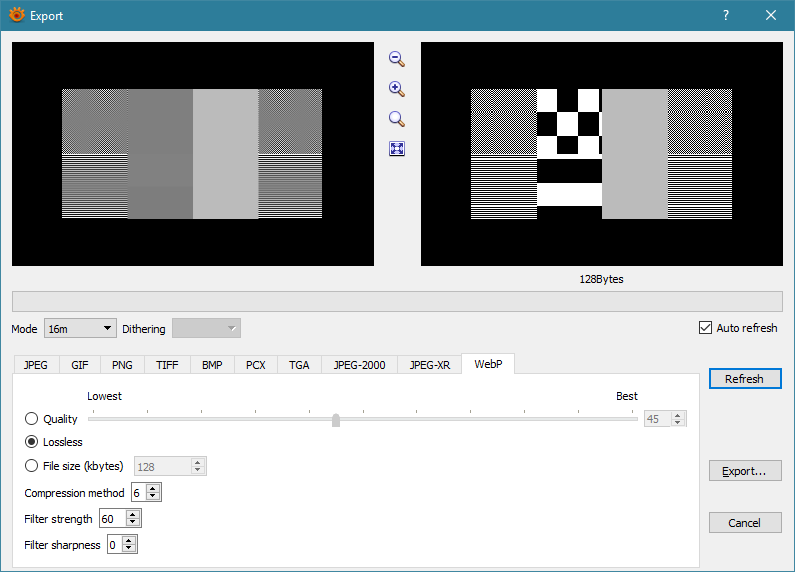The image size is (795, 572).
Task: Switch to the JPEG-2000 tab
Action: (359, 365)
